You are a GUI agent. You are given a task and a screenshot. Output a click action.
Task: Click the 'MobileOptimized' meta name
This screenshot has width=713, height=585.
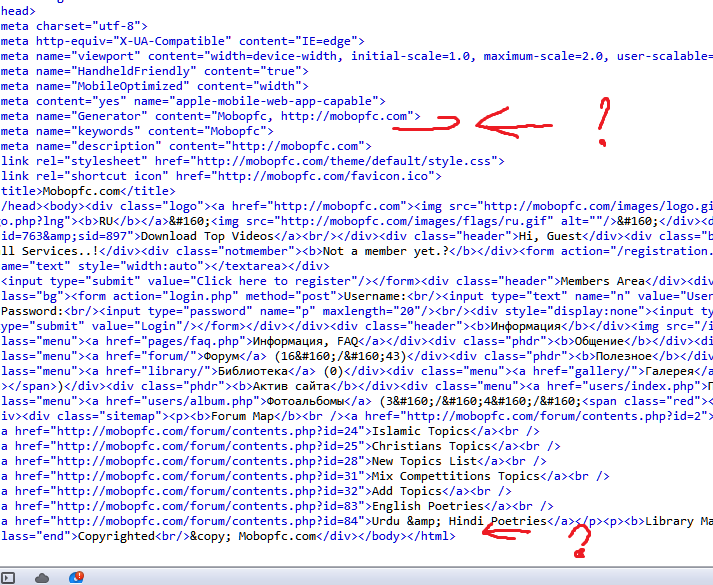point(130,86)
